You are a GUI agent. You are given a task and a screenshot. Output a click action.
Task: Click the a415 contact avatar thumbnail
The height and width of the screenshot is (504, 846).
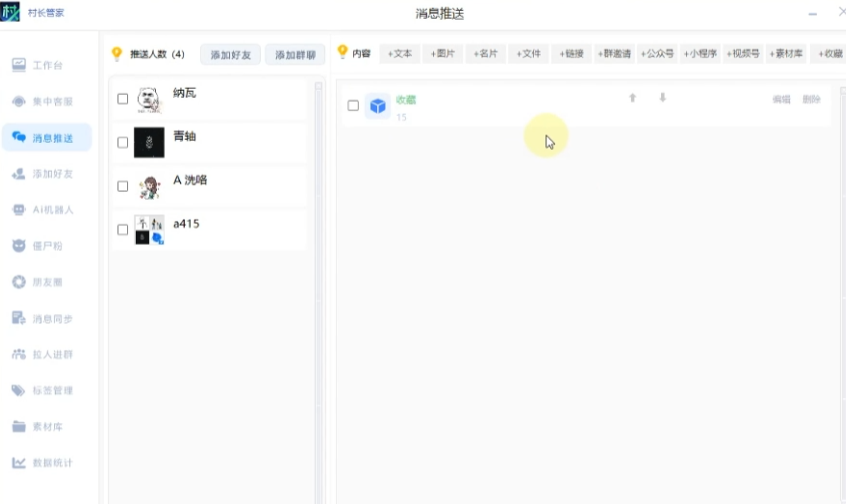pyautogui.click(x=148, y=229)
